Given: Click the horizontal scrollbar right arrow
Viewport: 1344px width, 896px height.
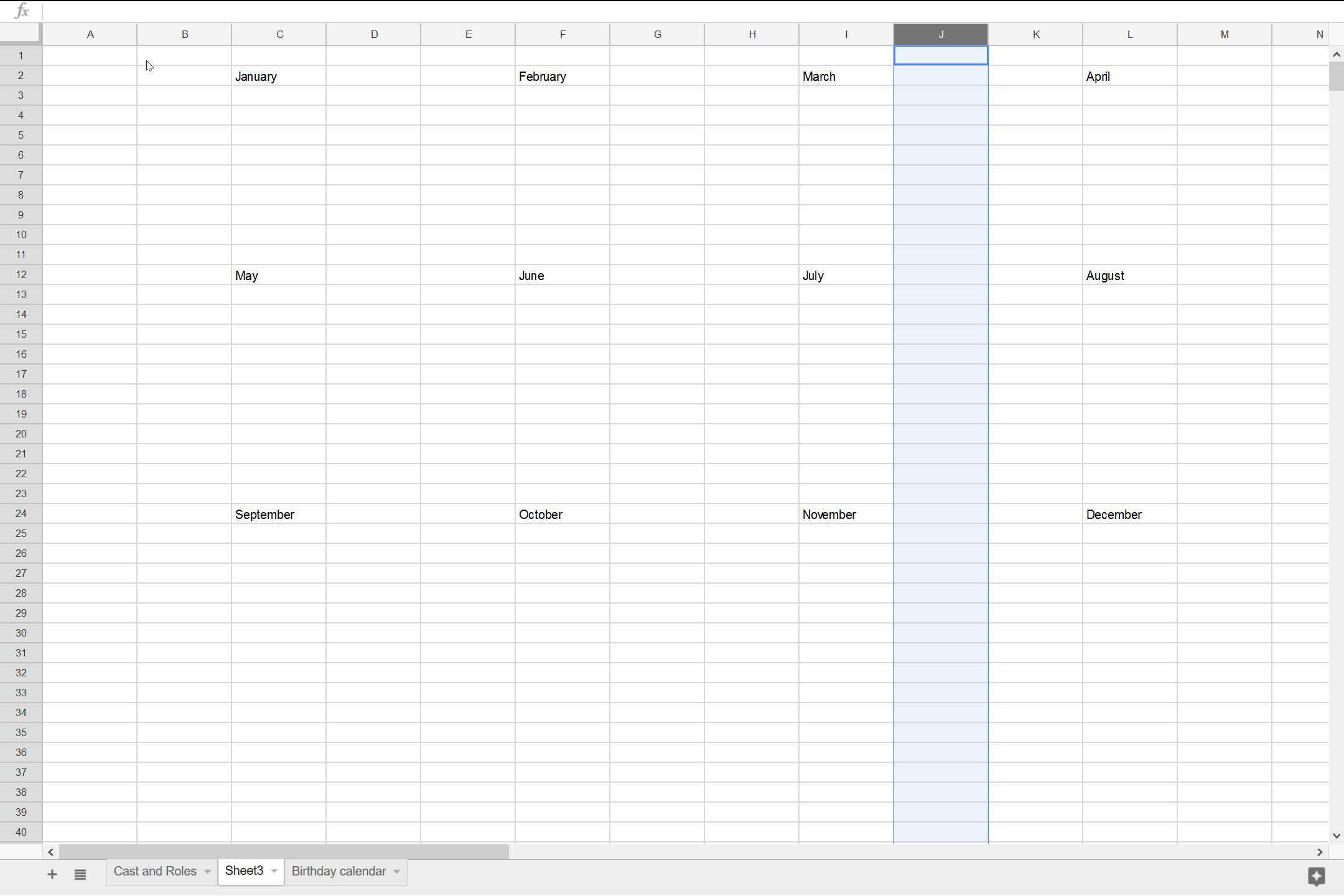Looking at the screenshot, I should tap(1318, 851).
